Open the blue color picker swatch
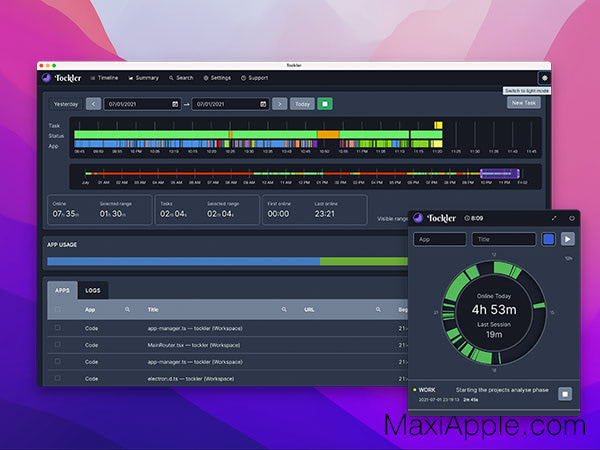Viewport: 600px width, 450px height. pos(549,239)
